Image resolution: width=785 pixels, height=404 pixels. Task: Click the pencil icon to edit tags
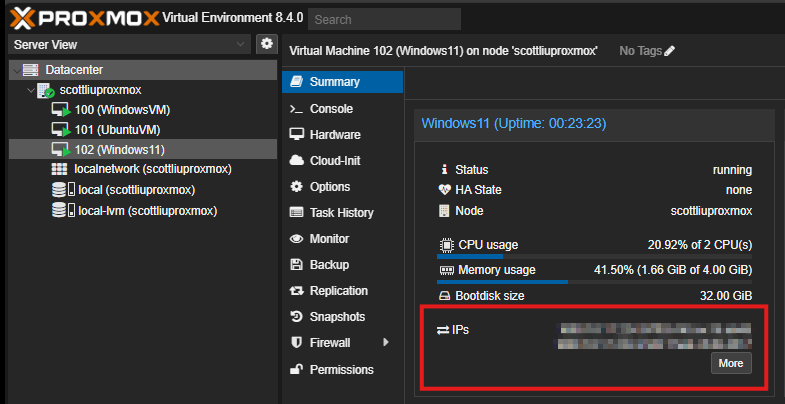tap(669, 51)
